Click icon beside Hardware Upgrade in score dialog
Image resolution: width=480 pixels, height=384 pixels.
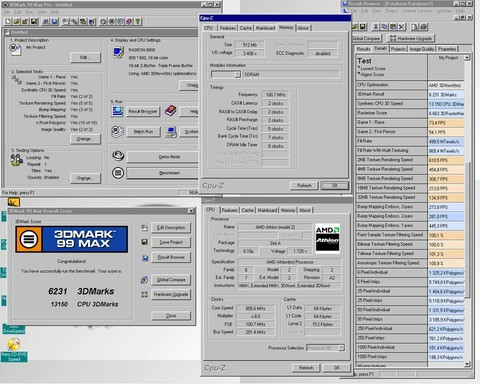coord(144,294)
